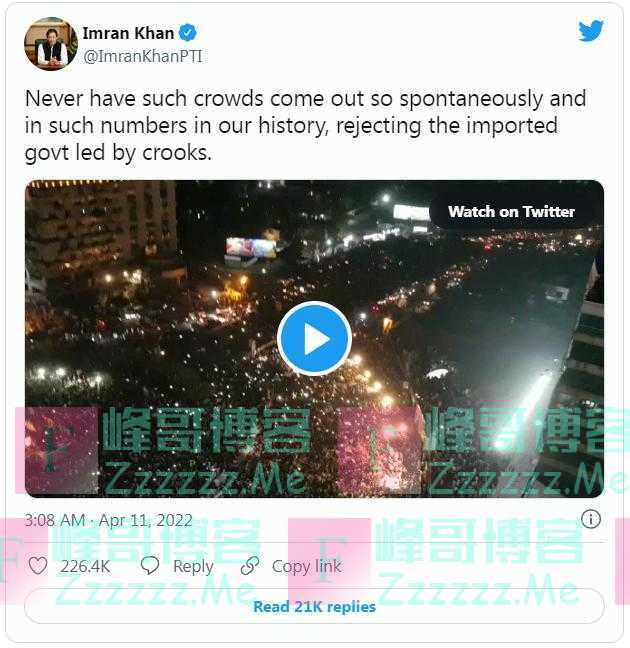Open the @ImranKhanPTI handle link
630x648 pixels.
pyautogui.click(x=143, y=56)
